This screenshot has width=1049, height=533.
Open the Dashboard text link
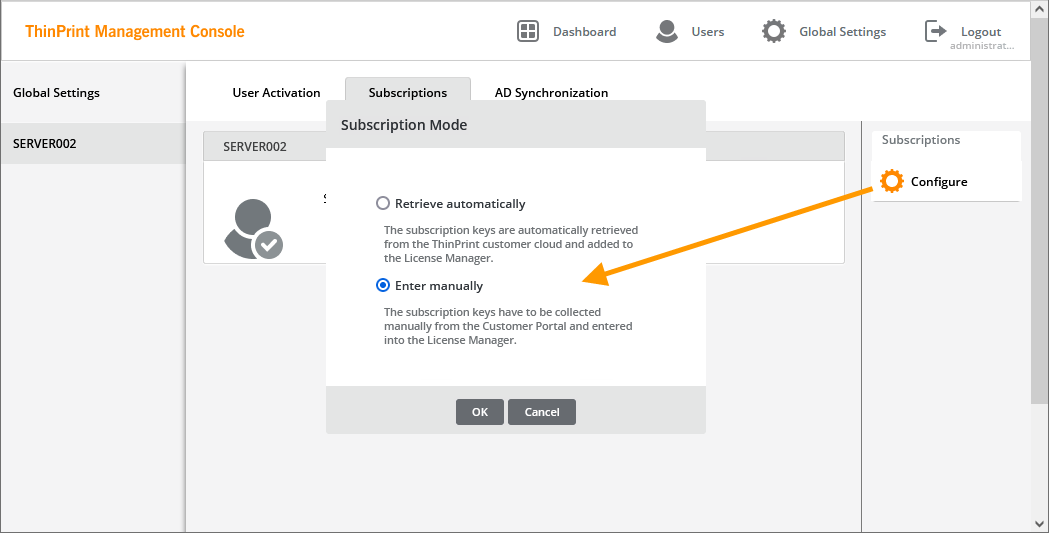pyautogui.click(x=584, y=31)
